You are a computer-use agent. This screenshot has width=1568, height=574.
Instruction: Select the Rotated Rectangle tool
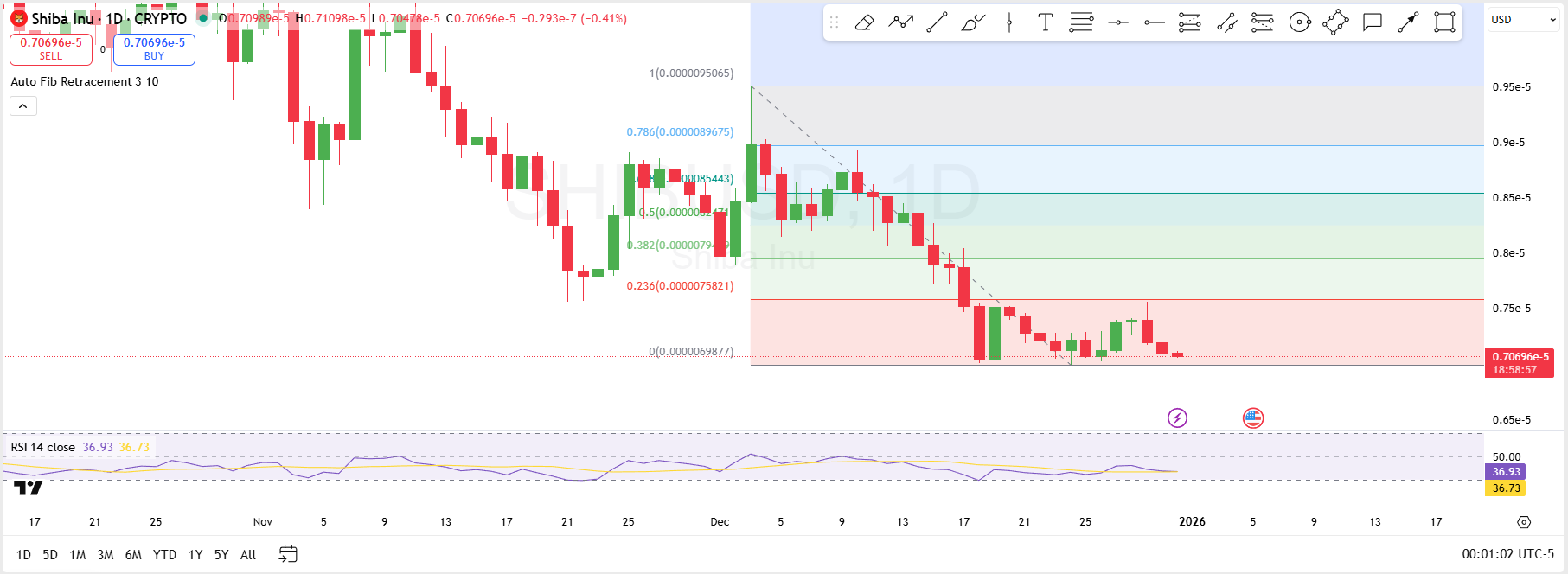1335,22
